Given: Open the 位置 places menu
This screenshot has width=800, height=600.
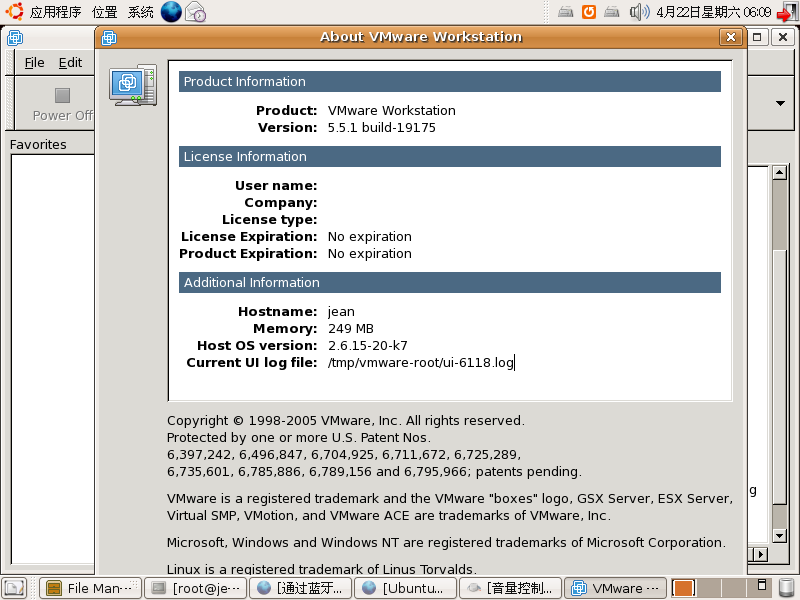Looking at the screenshot, I should pyautogui.click(x=105, y=11).
